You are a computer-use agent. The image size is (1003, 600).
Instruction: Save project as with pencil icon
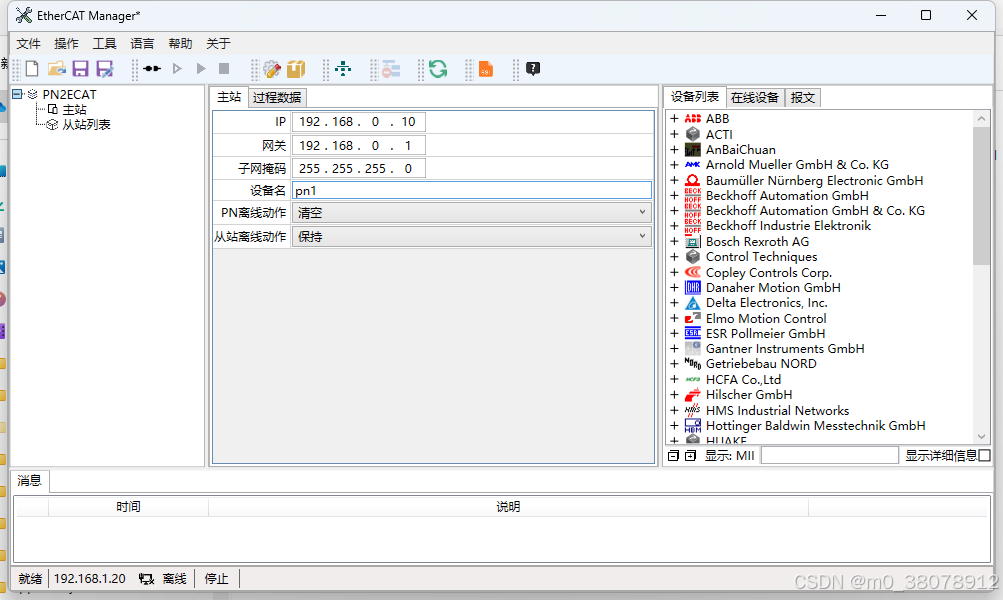point(105,68)
